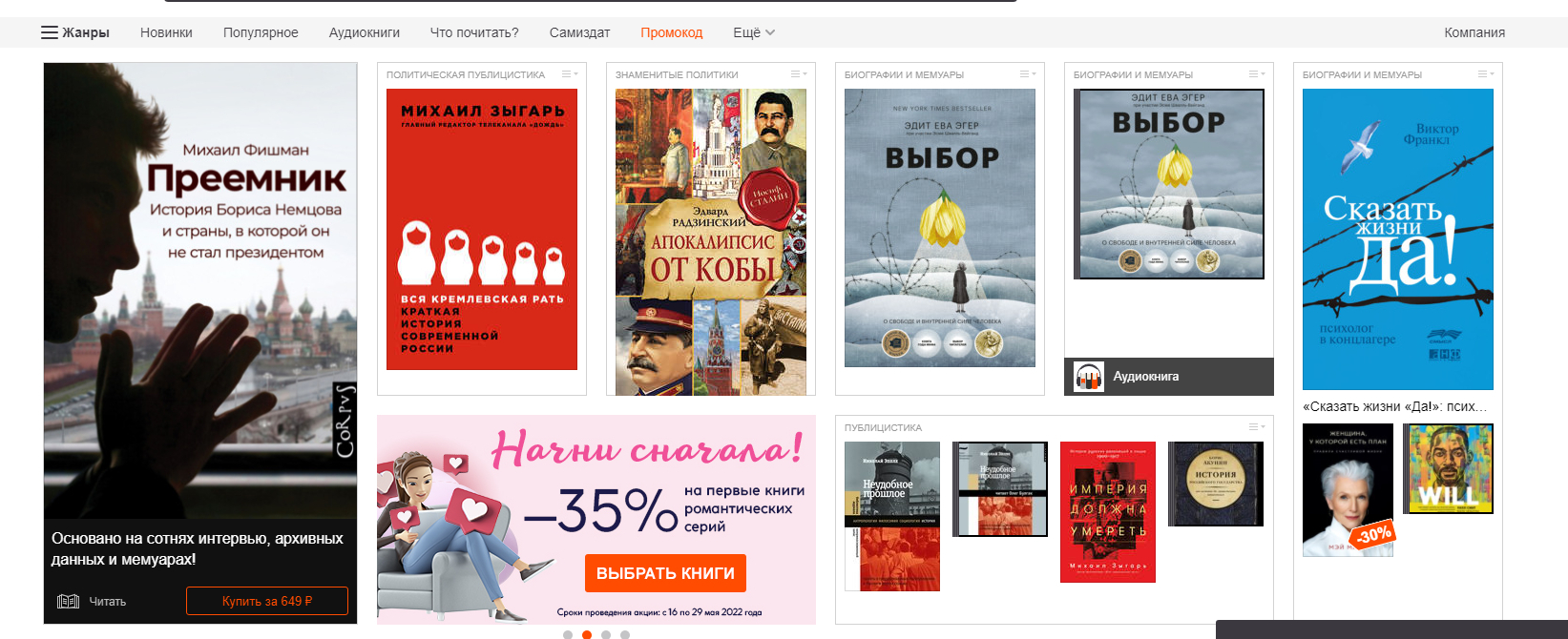This screenshot has width=1568, height=639.
Task: Expand the Ещё dropdown menu
Action: (753, 32)
